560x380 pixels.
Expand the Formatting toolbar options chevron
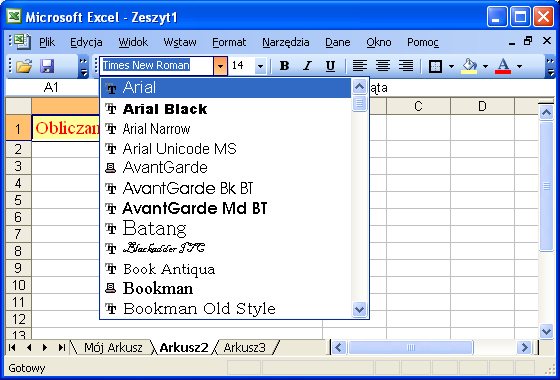[550, 66]
